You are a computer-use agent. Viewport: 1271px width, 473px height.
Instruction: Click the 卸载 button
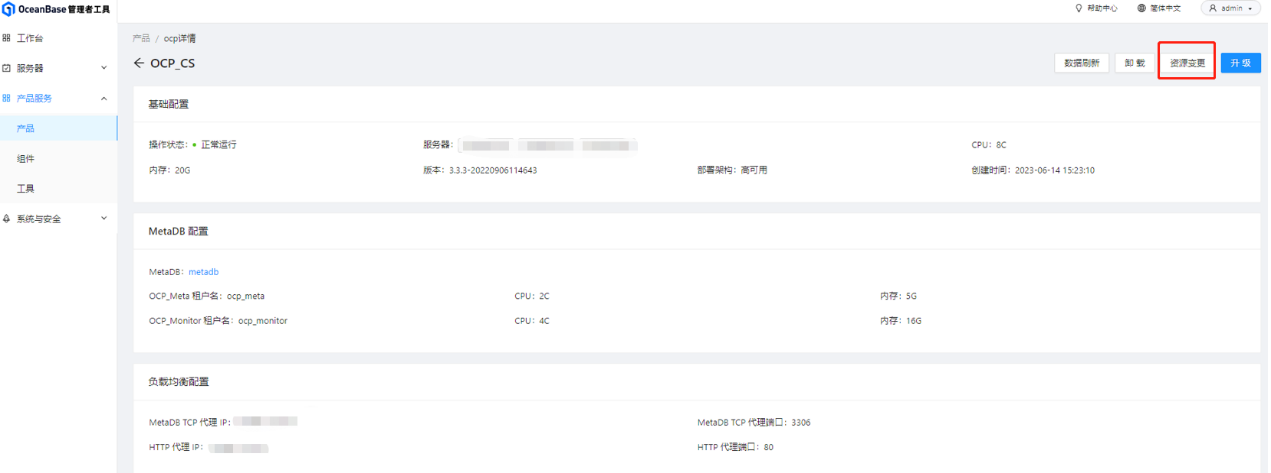tap(1134, 63)
